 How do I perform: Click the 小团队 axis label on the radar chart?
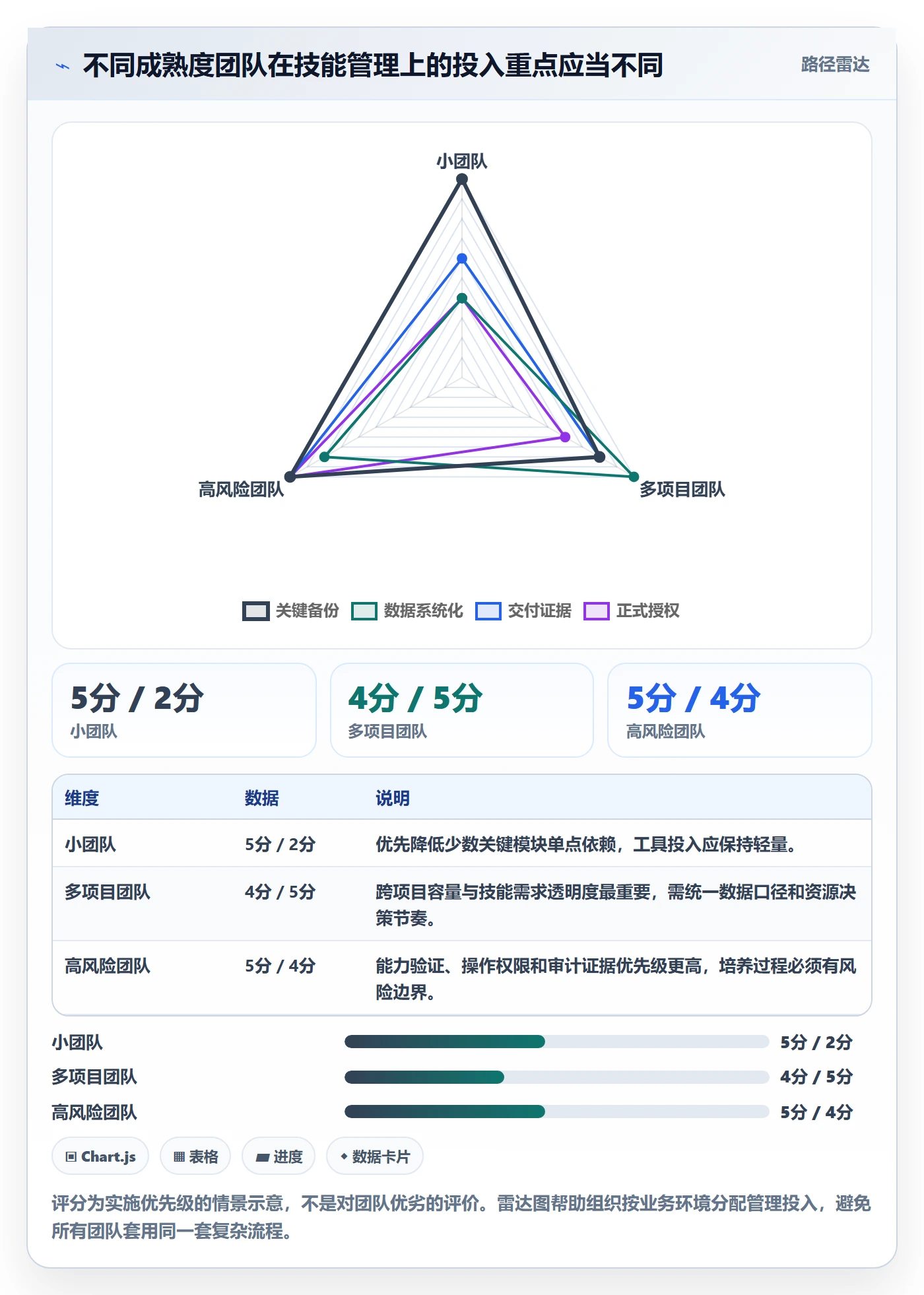pos(462,161)
